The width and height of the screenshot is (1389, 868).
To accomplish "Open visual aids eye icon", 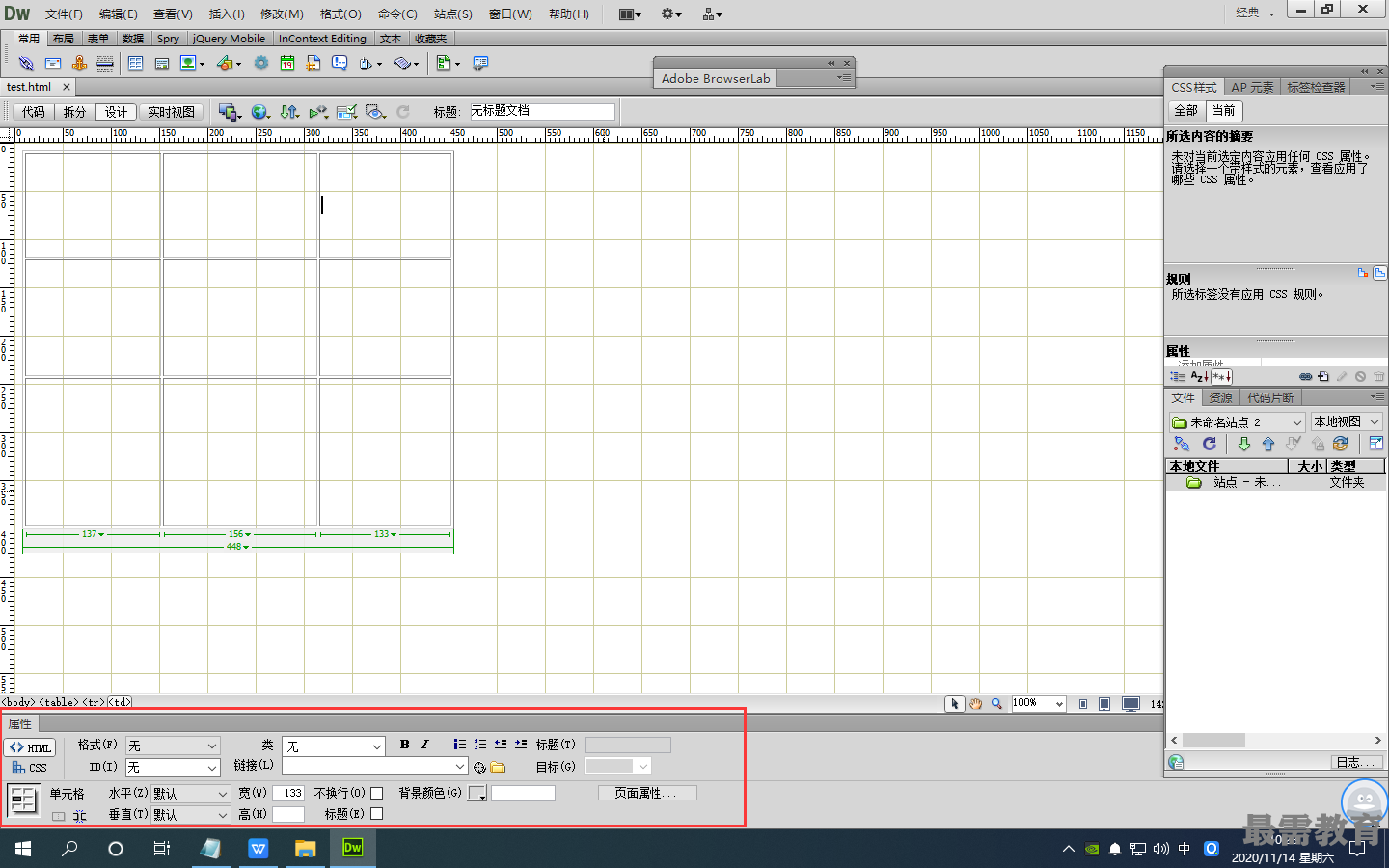I will point(375,112).
